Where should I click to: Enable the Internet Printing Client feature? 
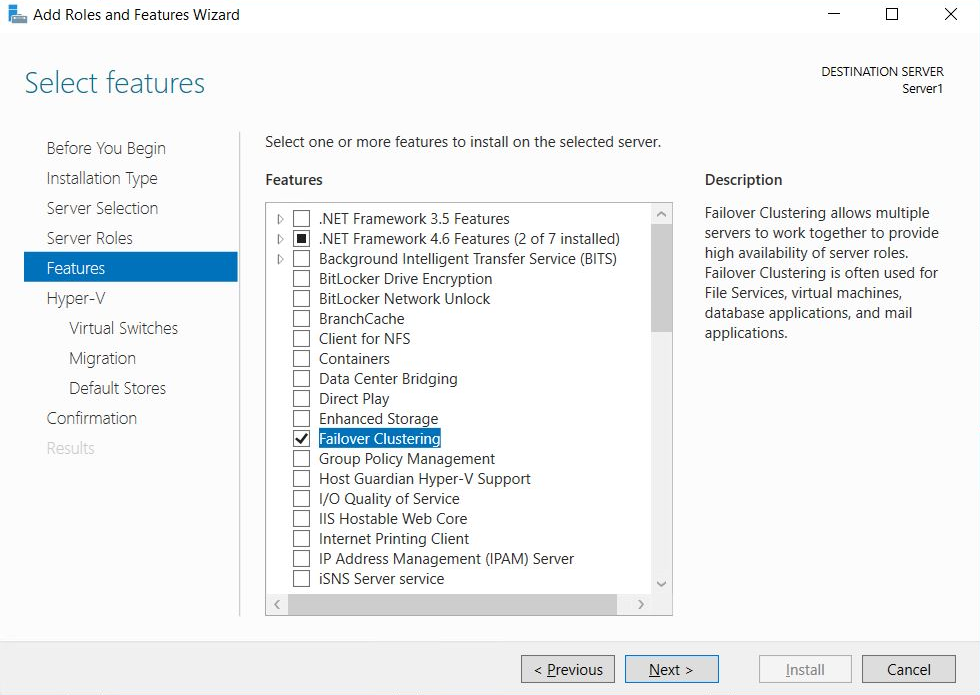click(x=301, y=538)
